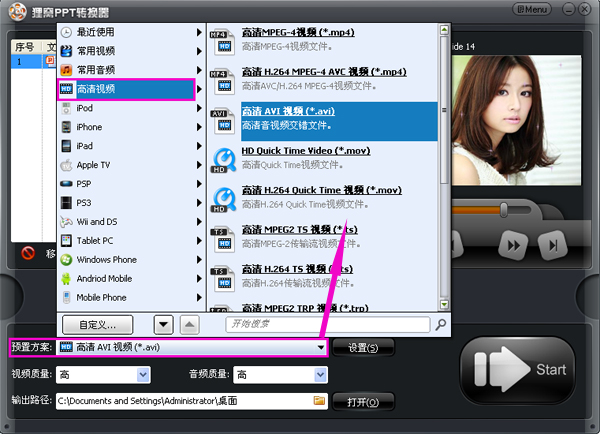600x434 pixels.
Task: Open the 视频质量 video quality dropdown
Action: pos(103,375)
